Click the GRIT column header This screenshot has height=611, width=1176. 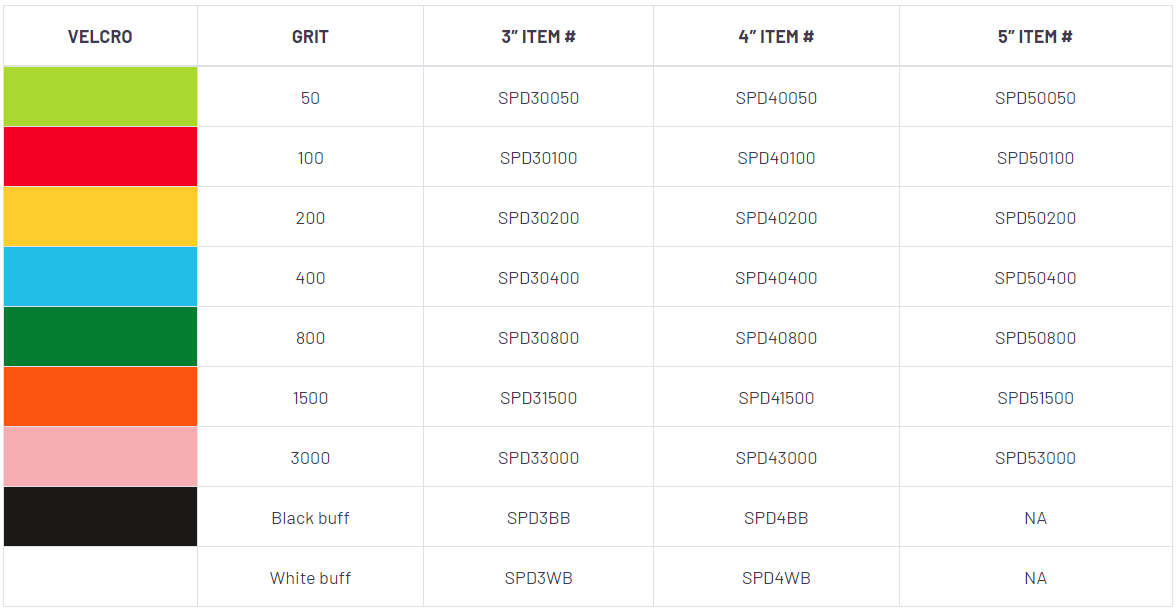tap(310, 37)
